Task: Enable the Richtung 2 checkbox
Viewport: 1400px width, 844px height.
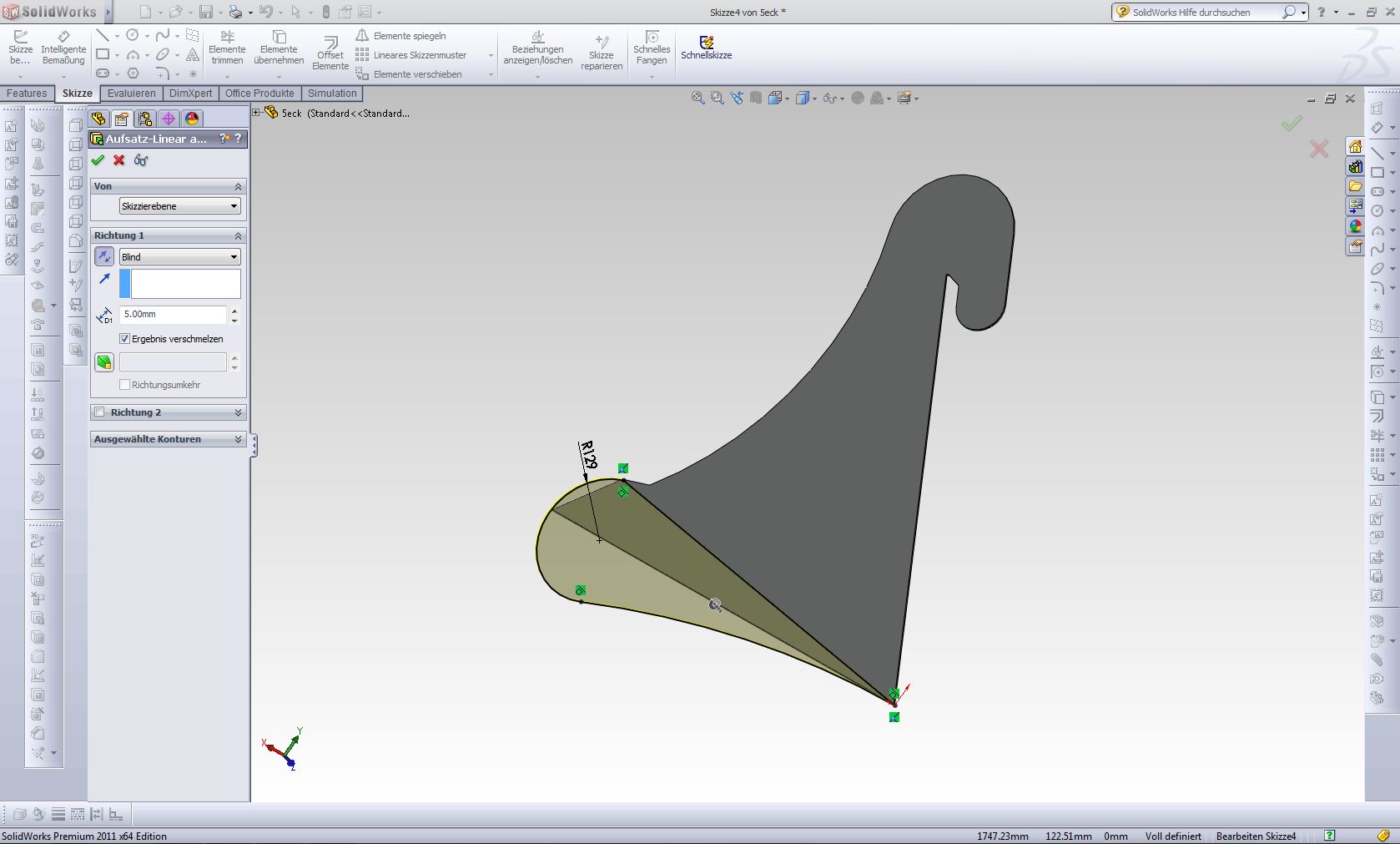Action: pyautogui.click(x=100, y=412)
